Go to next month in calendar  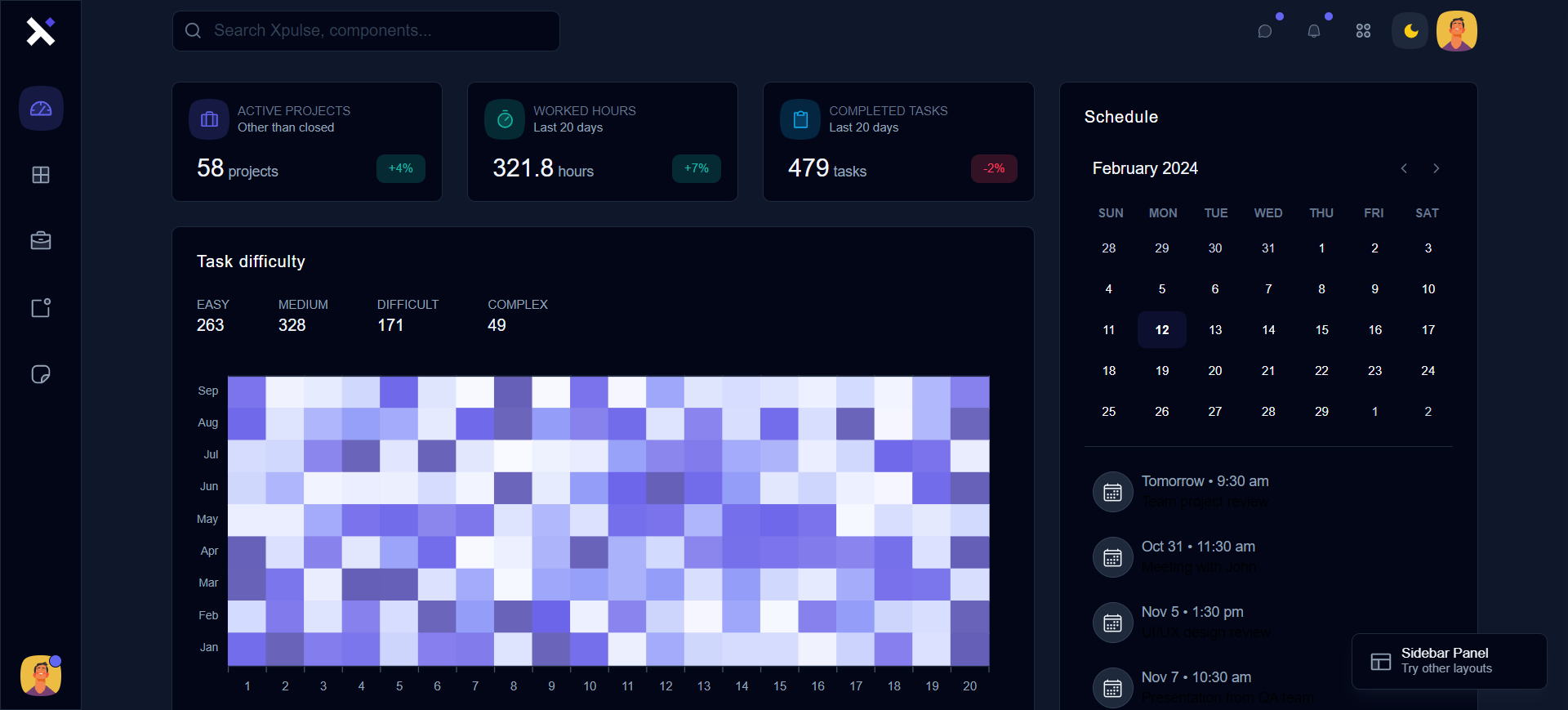(1436, 168)
